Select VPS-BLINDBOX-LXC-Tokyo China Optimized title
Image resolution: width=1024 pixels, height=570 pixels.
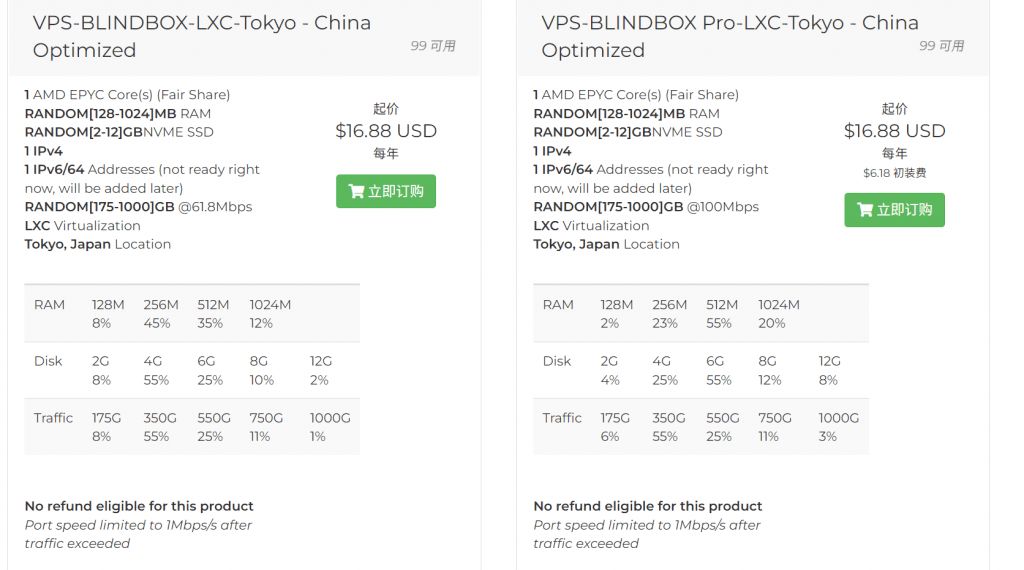tap(202, 36)
